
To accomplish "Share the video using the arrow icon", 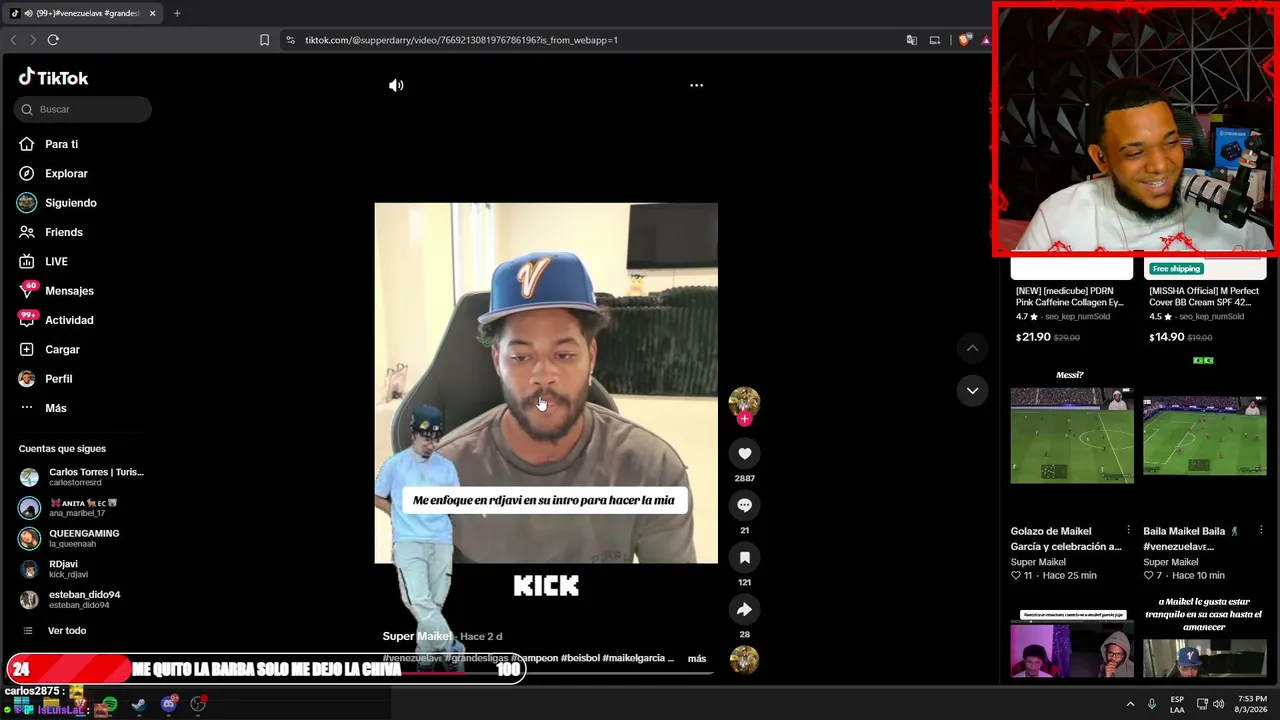I will click(744, 609).
